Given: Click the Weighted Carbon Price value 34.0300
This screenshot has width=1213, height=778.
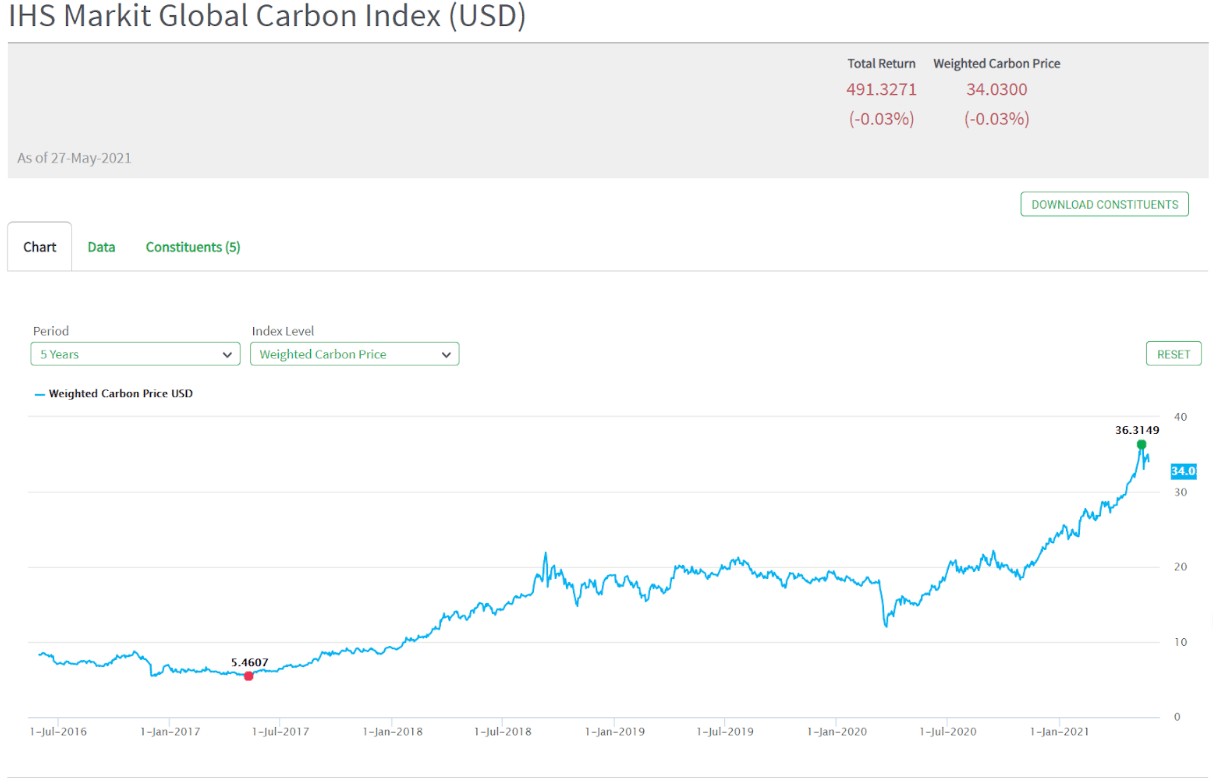Looking at the screenshot, I should tap(996, 89).
